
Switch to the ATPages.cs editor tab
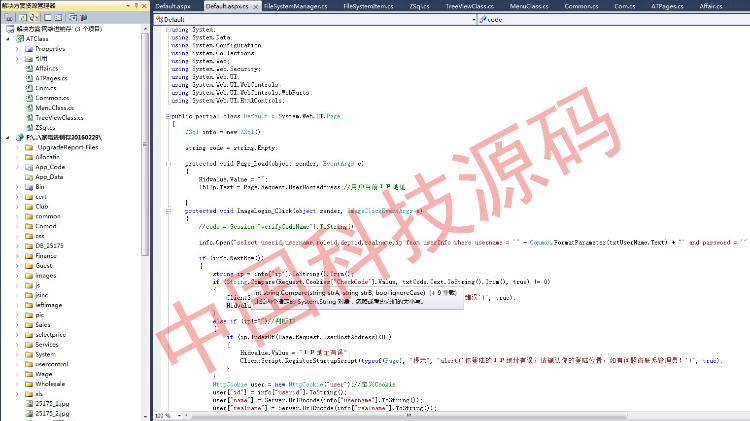[667, 6]
